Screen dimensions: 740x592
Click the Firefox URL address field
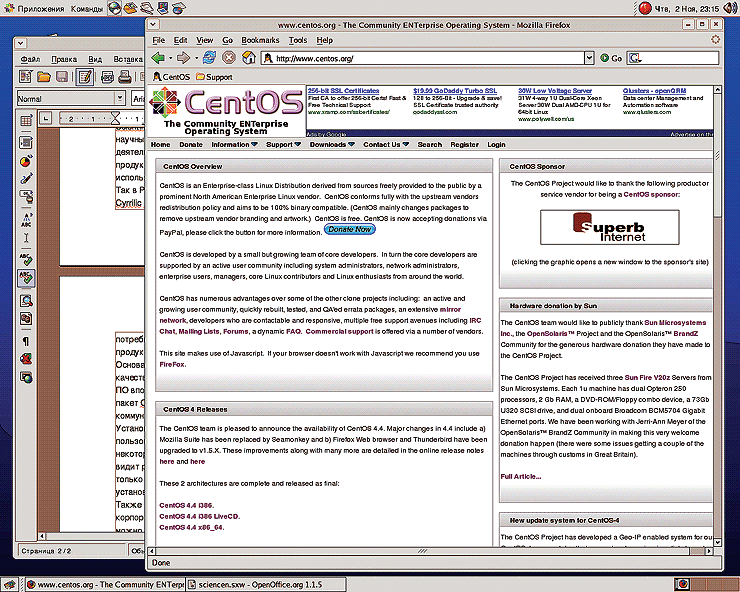tap(423, 58)
